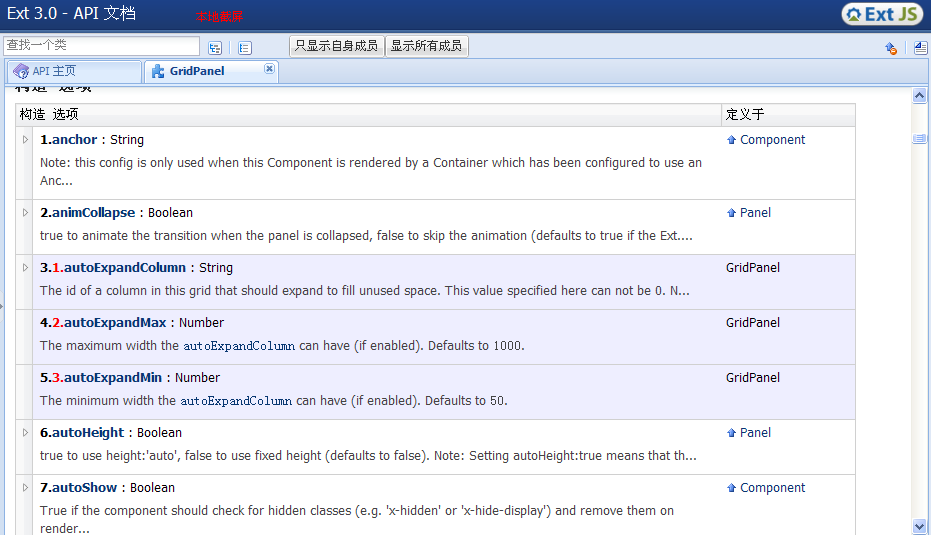Open the Panel link for autoHeight
Image resolution: width=931 pixels, height=535 pixels.
pyautogui.click(x=755, y=433)
